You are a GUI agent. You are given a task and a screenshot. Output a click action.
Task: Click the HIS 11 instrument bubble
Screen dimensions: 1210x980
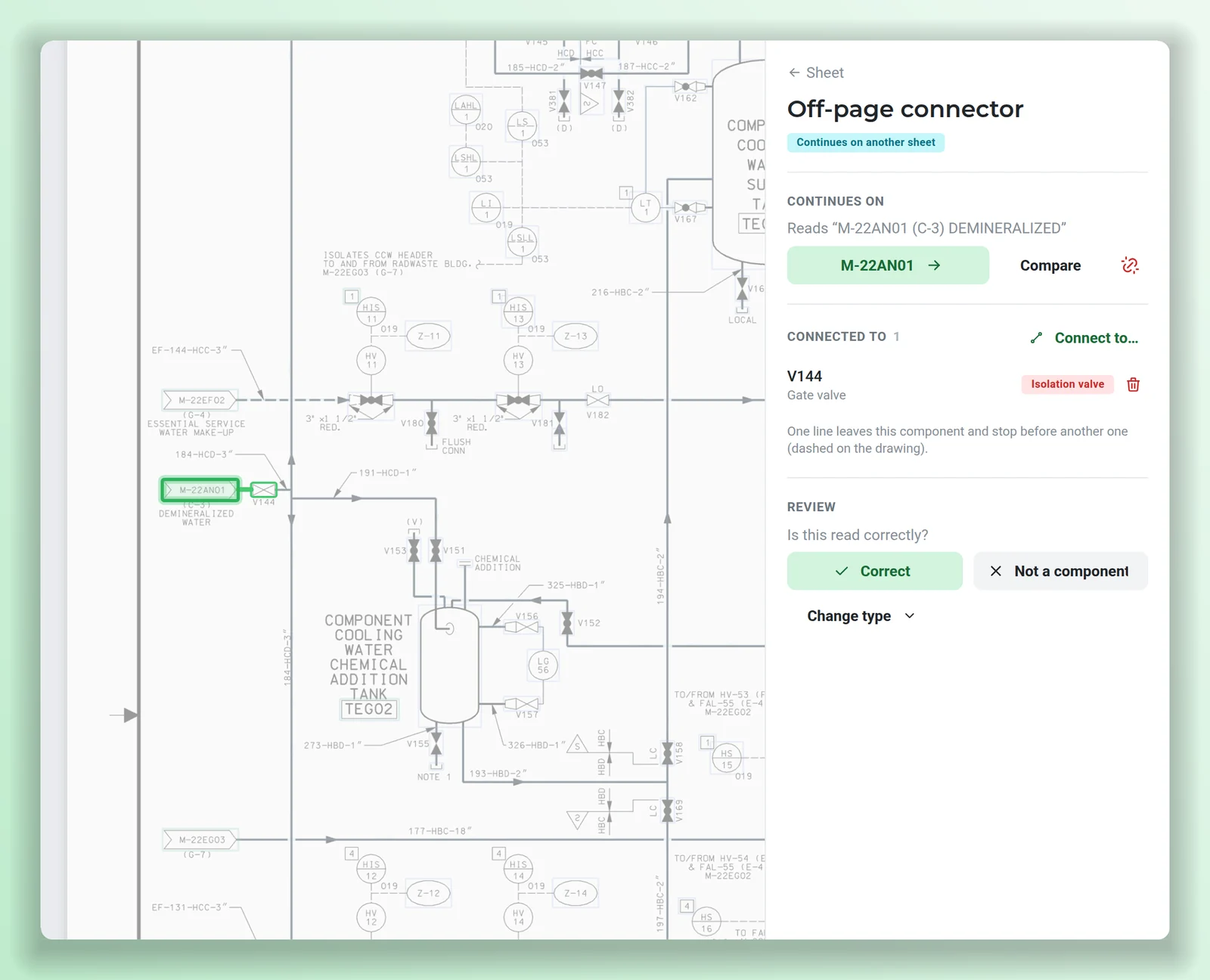tap(371, 312)
